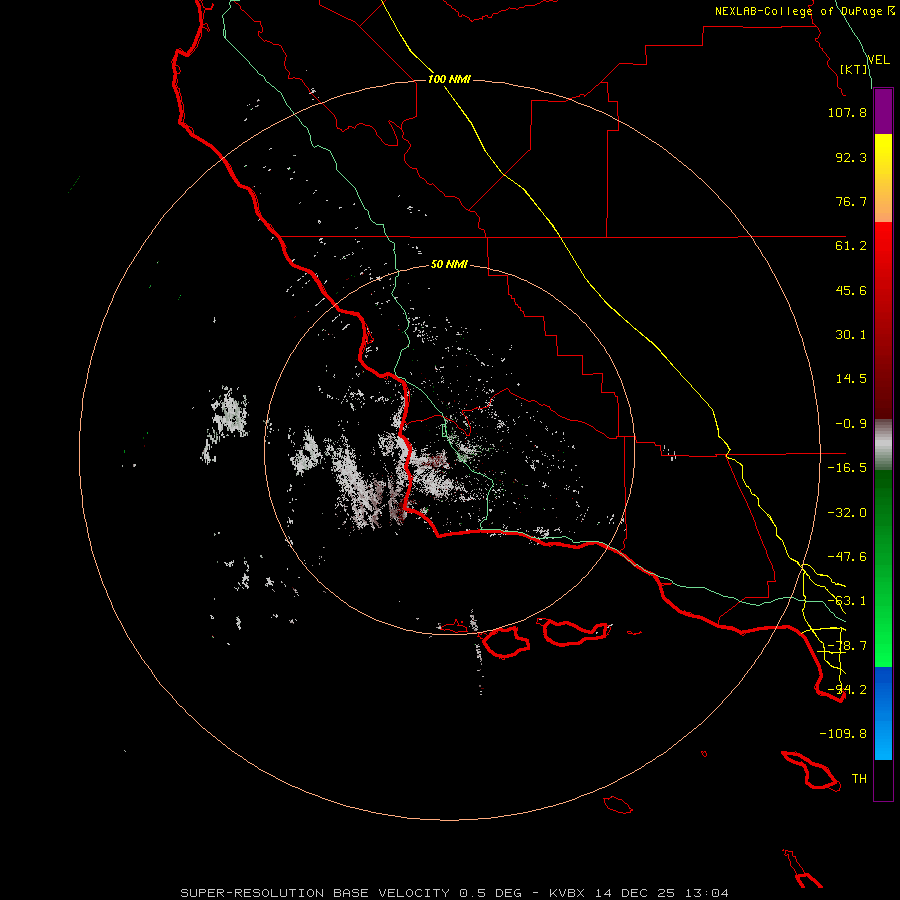Click the -0.9 velocity scale value
Image resolution: width=900 pixels, height=900 pixels.
tap(851, 424)
